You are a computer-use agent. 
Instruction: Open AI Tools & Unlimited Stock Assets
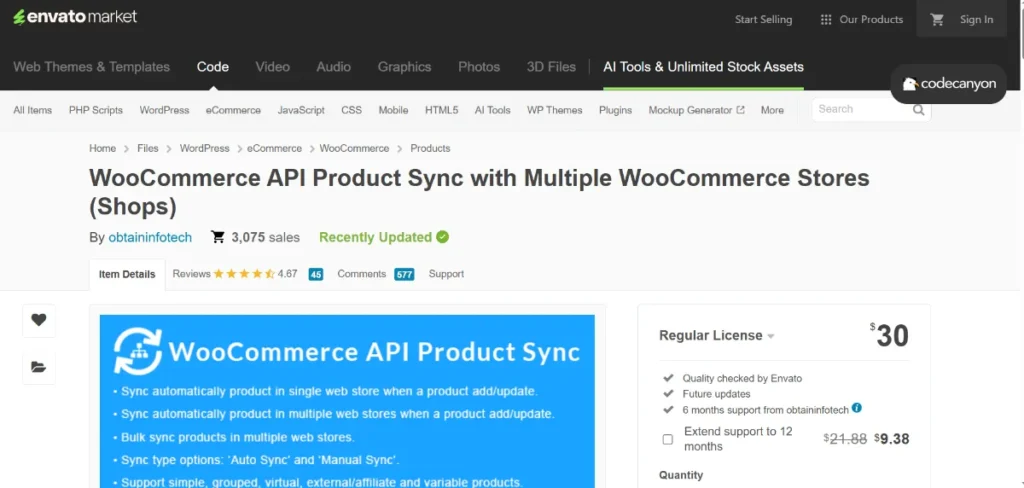(x=703, y=67)
